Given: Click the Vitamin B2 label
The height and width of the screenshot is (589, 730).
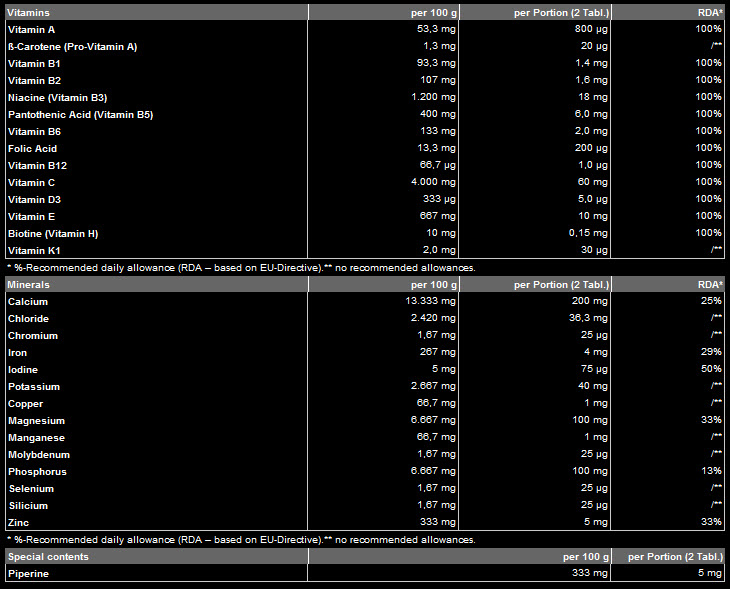Looking at the screenshot, I should (x=34, y=81).
